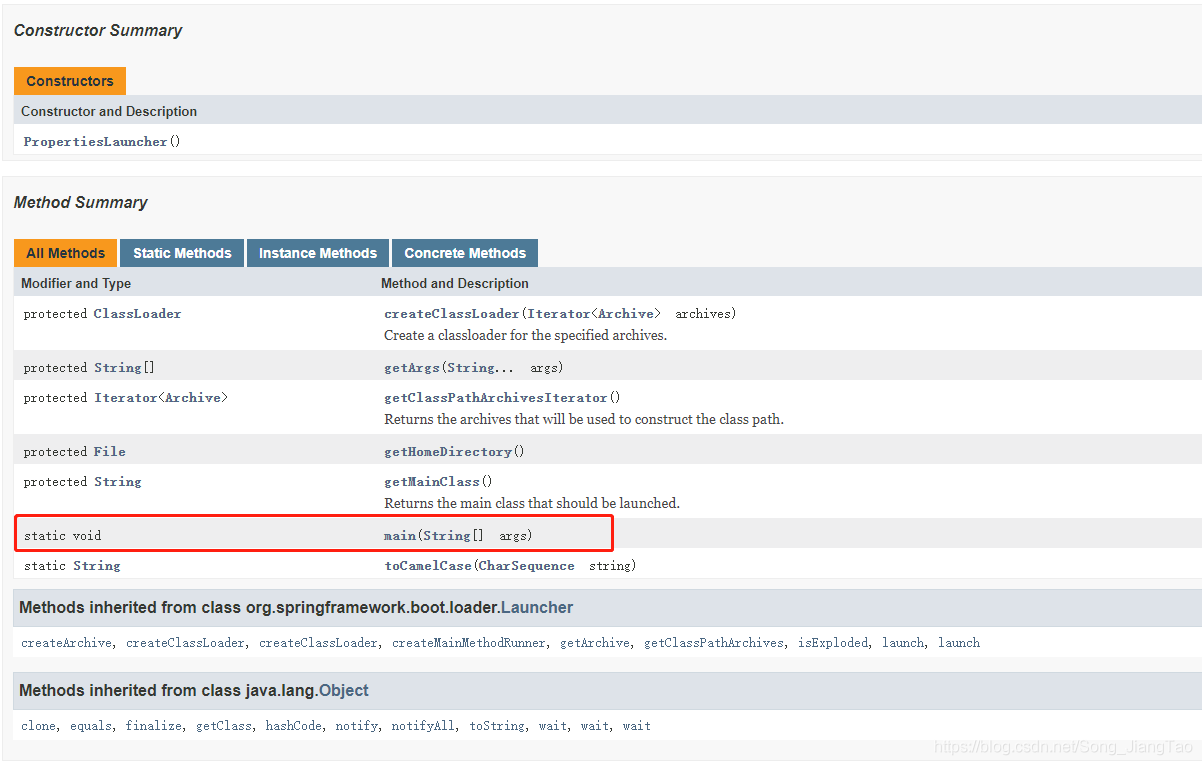Open the inherited toString method

pos(497,726)
